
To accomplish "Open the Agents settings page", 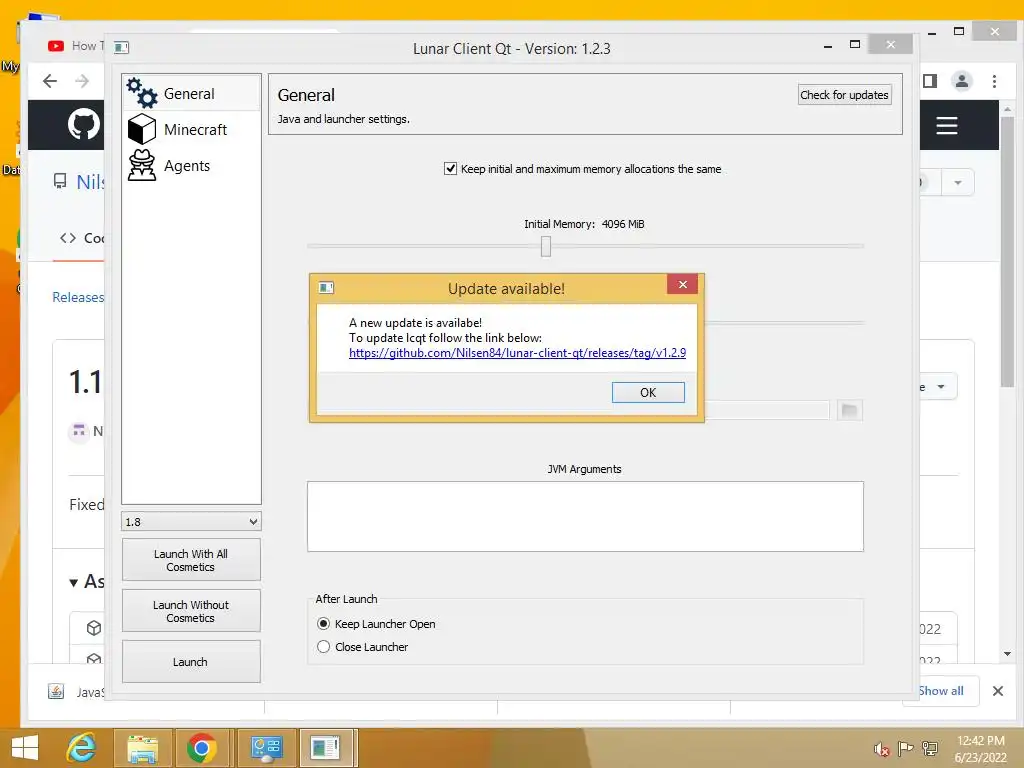I will (191, 165).
